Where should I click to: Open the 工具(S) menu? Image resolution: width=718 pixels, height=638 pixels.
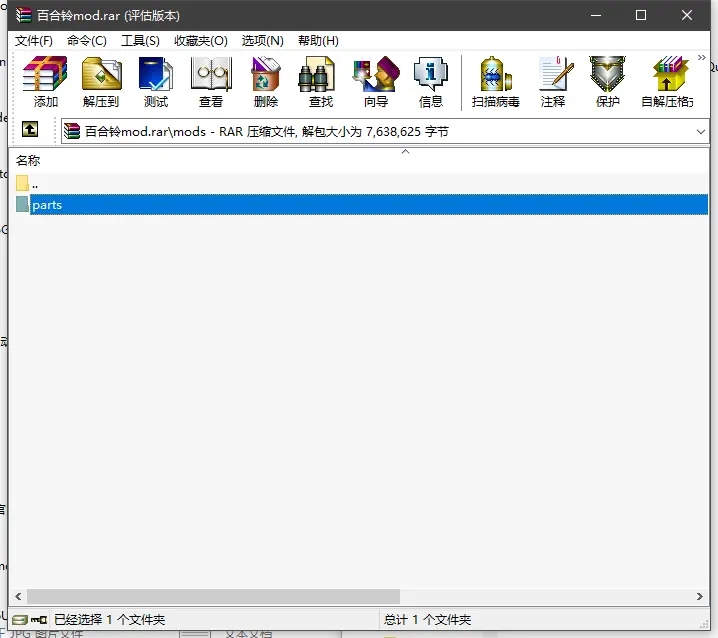point(140,41)
